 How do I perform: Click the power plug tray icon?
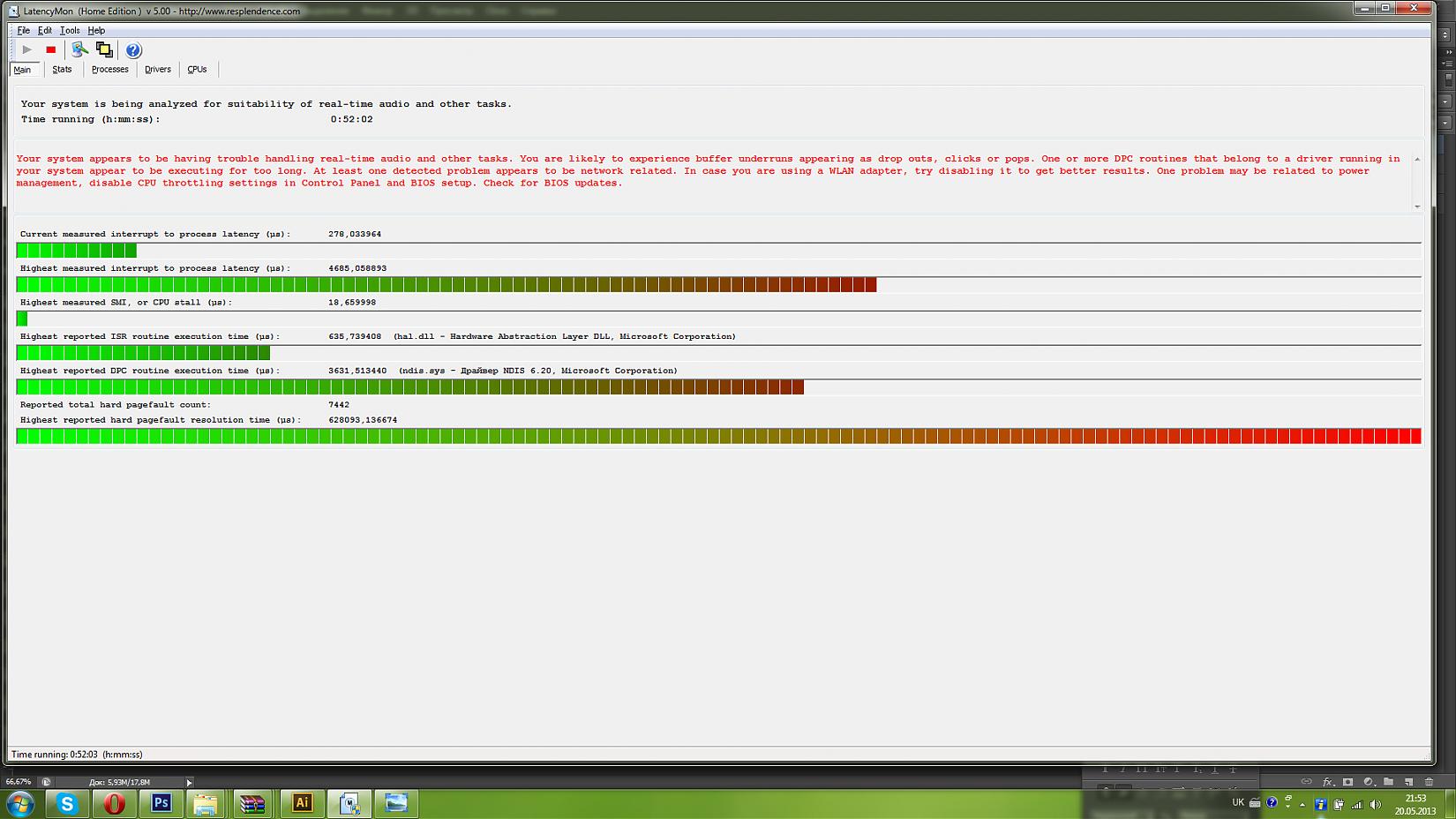tap(1340, 804)
